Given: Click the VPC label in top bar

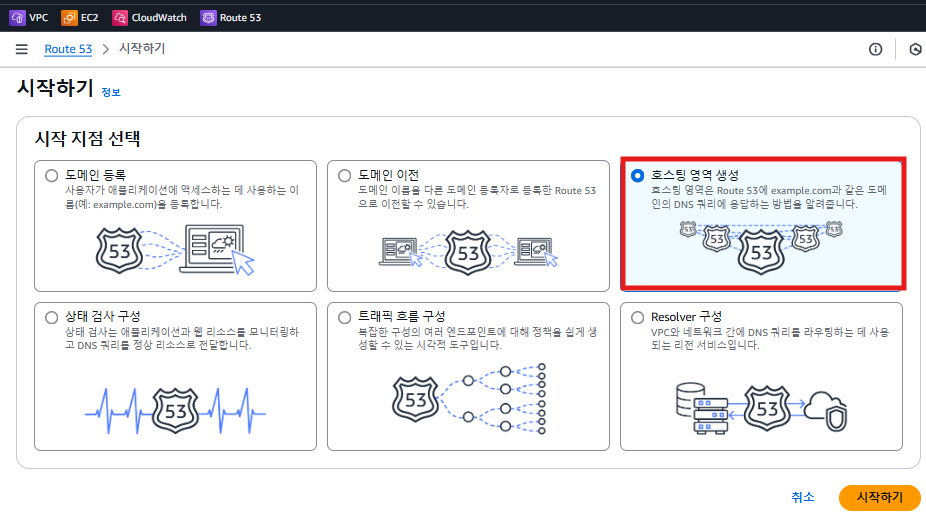Looking at the screenshot, I should tap(38, 18).
